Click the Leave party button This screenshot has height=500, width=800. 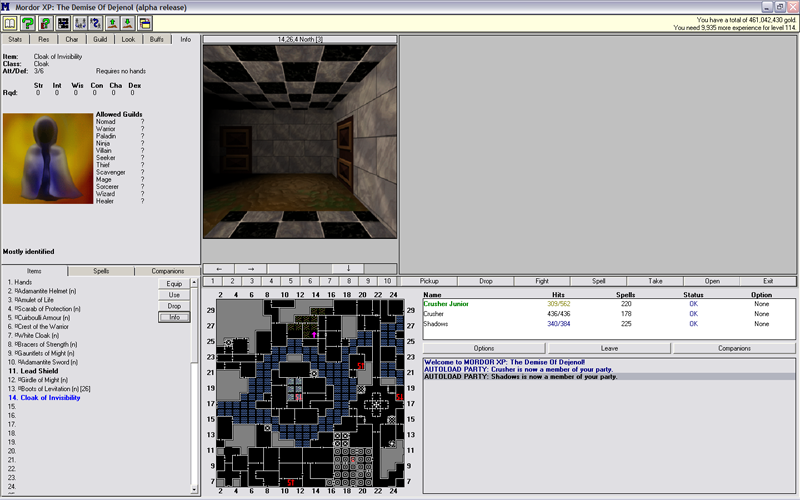(x=608, y=348)
